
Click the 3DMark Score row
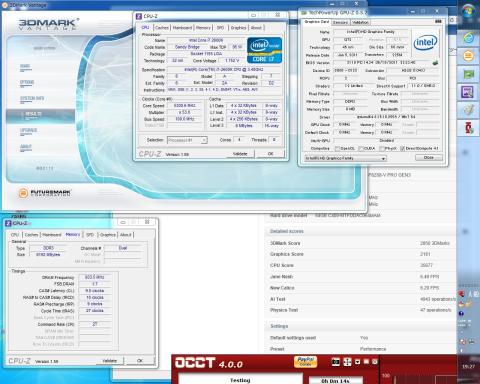(360, 243)
